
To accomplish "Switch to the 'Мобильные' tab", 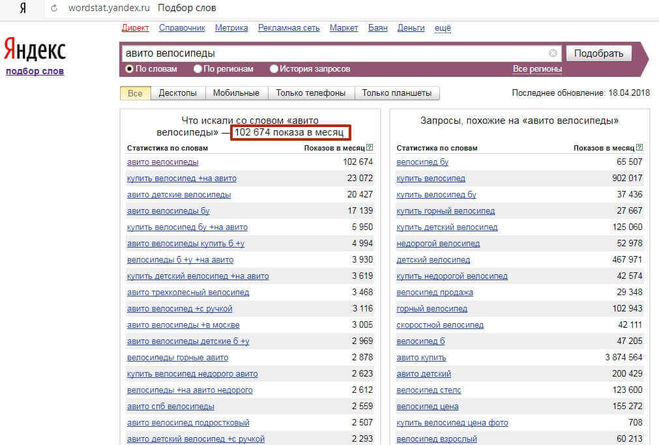I will [236, 93].
